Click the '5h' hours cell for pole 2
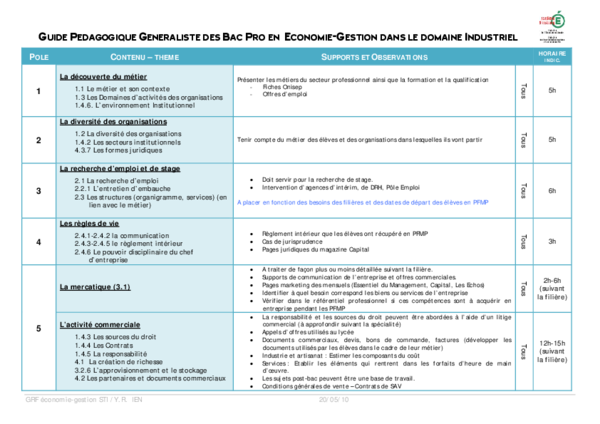 coord(552,140)
